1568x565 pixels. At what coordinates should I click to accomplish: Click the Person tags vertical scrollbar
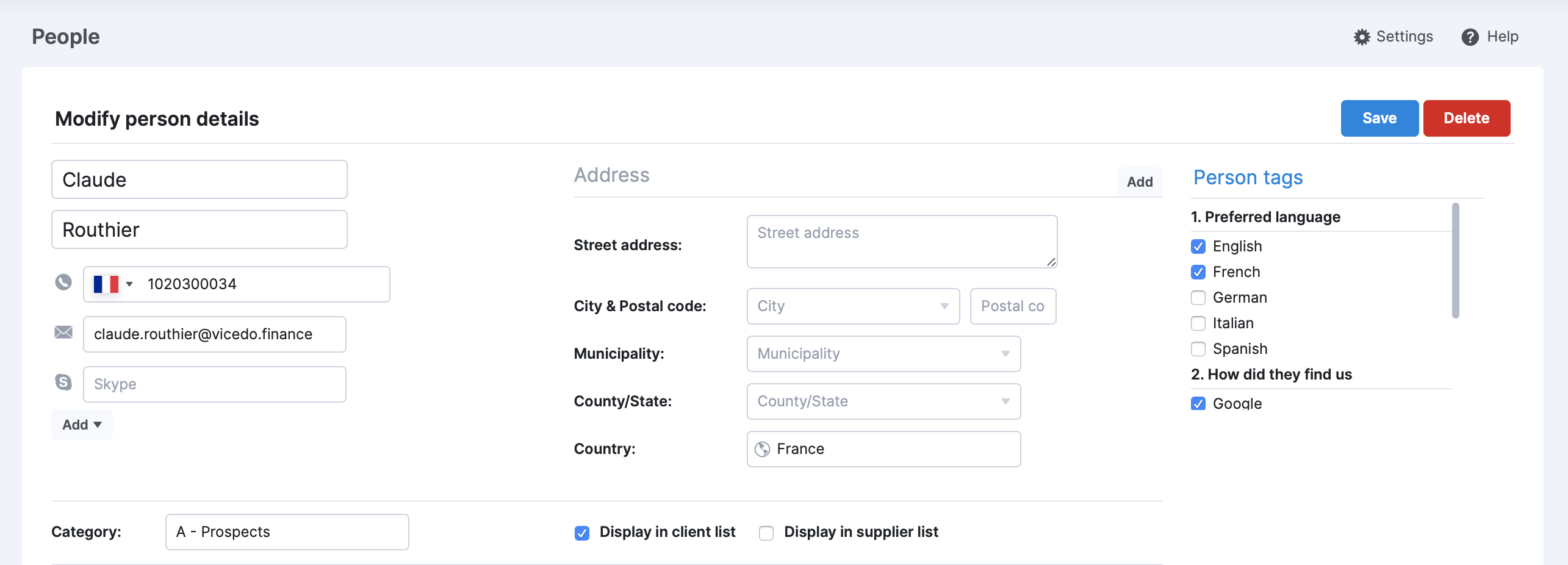tap(1455, 261)
